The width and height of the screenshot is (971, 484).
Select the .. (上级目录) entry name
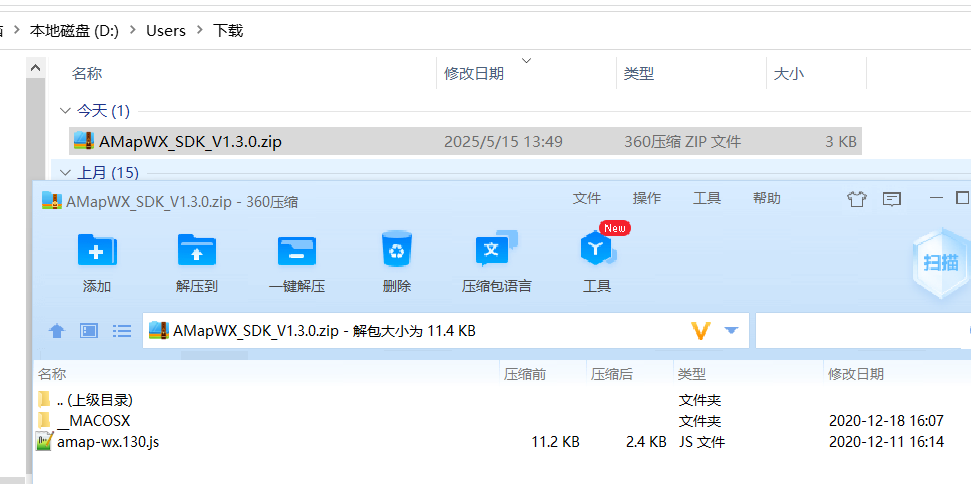[x=95, y=400]
